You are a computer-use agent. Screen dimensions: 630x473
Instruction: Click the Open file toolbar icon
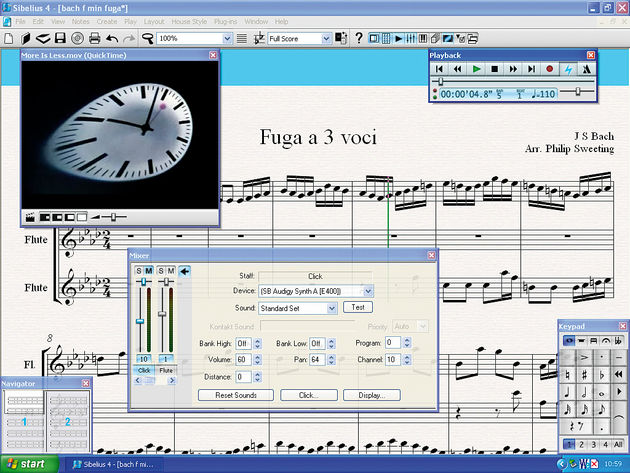pyautogui.click(x=43, y=39)
